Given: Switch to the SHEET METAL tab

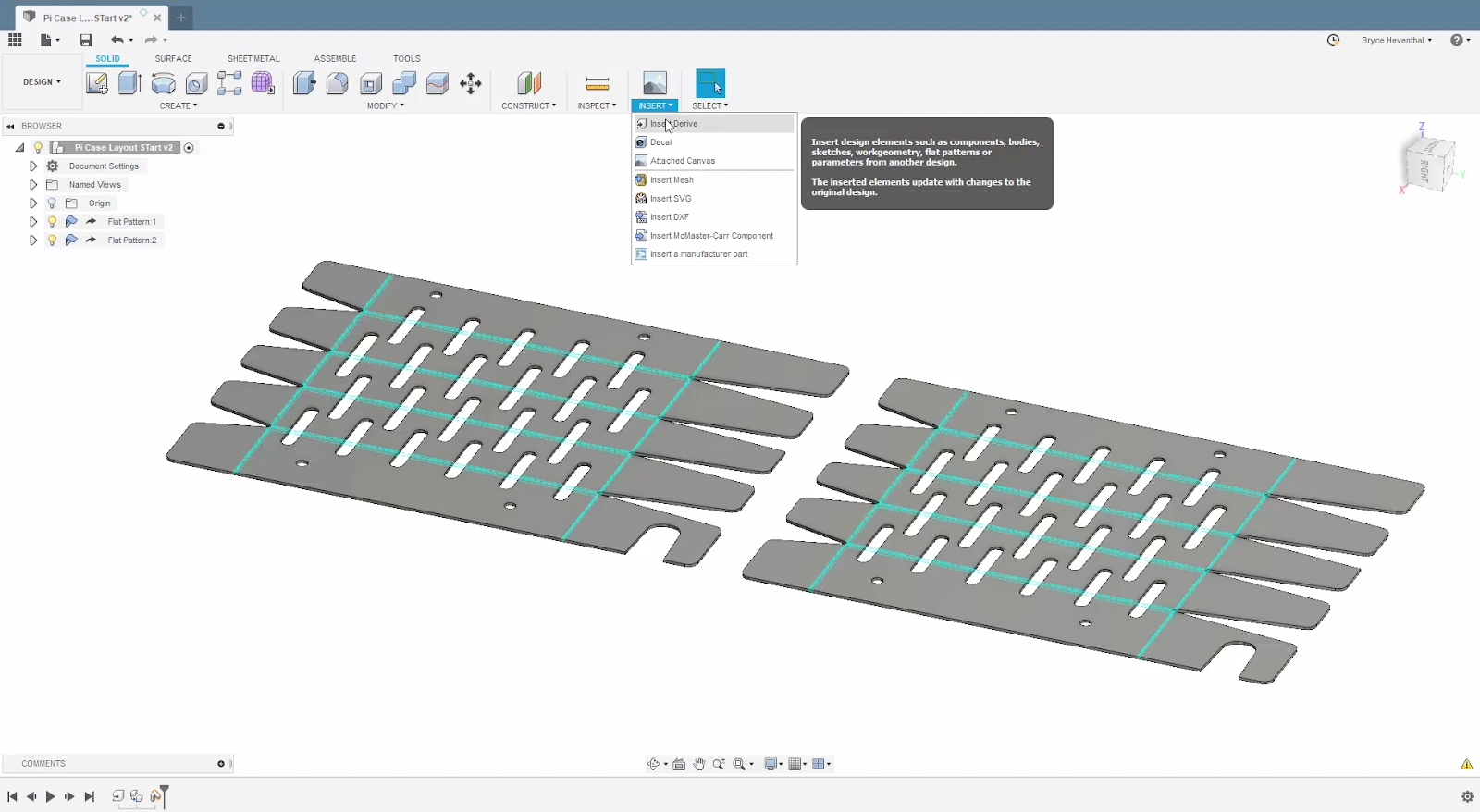Looking at the screenshot, I should coord(253,58).
